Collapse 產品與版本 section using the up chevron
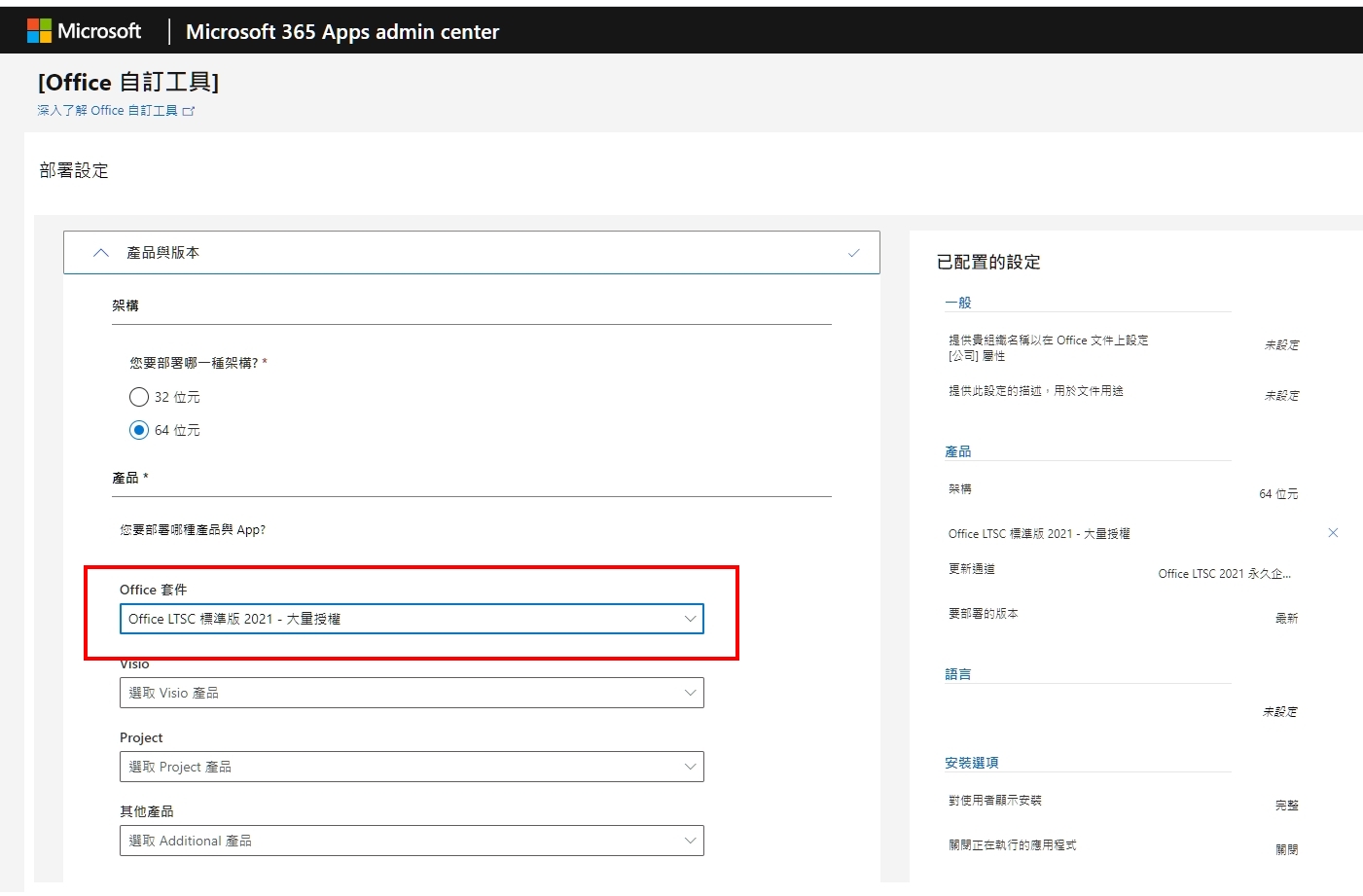Image resolution: width=1363 pixels, height=896 pixels. click(x=101, y=253)
